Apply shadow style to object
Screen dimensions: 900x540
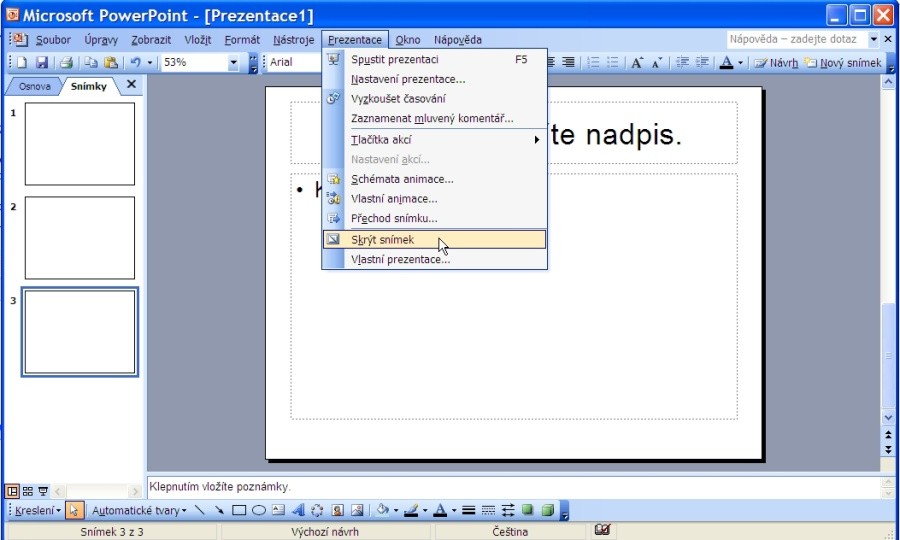pos(527,510)
